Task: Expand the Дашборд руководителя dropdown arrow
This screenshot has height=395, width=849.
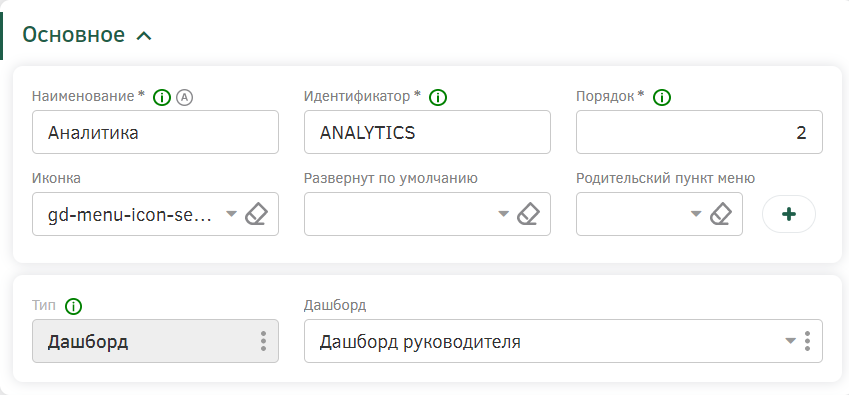Action: point(791,341)
